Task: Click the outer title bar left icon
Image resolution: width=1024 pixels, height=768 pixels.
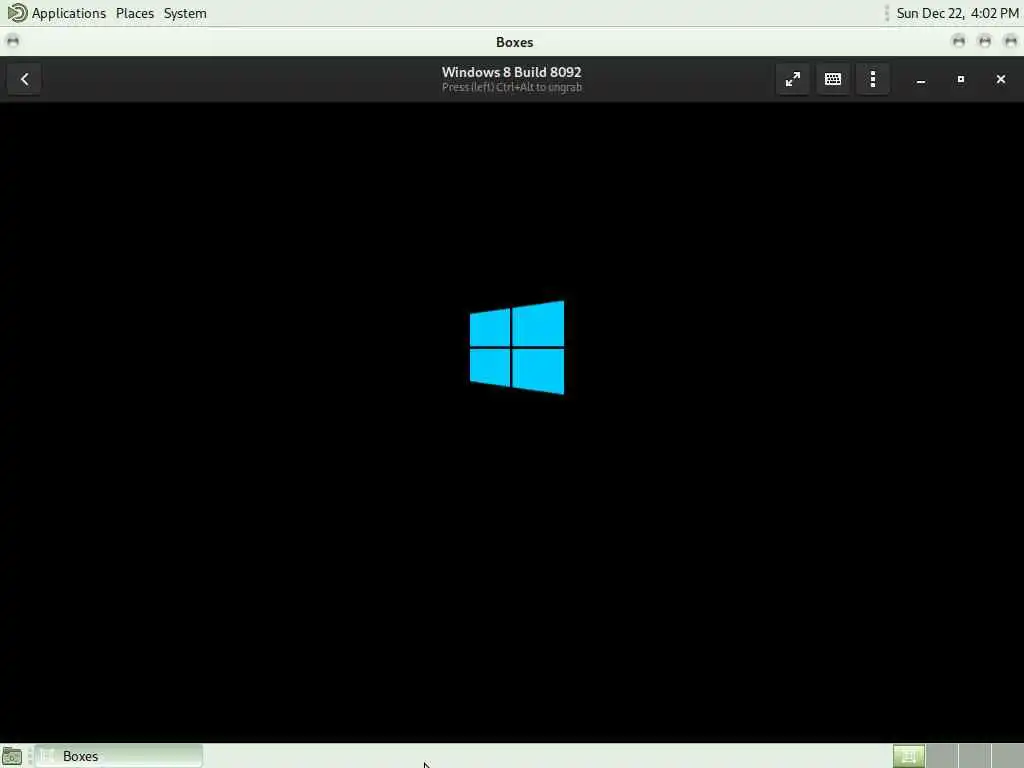Action: click(x=12, y=41)
